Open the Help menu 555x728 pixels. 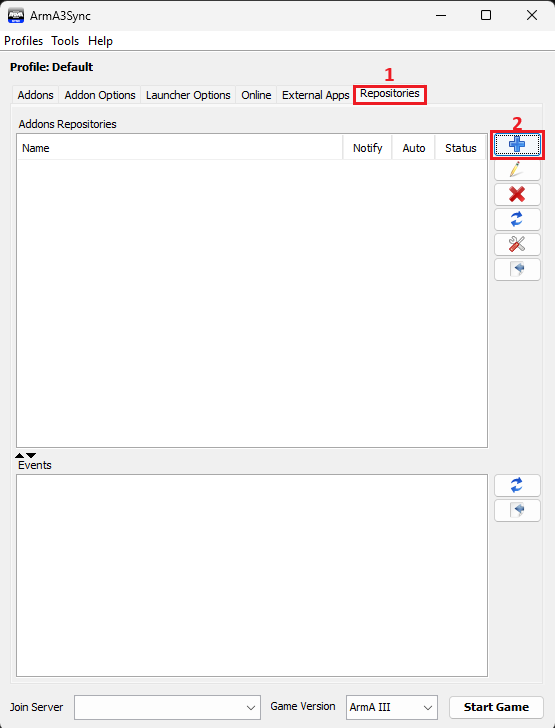coord(100,41)
